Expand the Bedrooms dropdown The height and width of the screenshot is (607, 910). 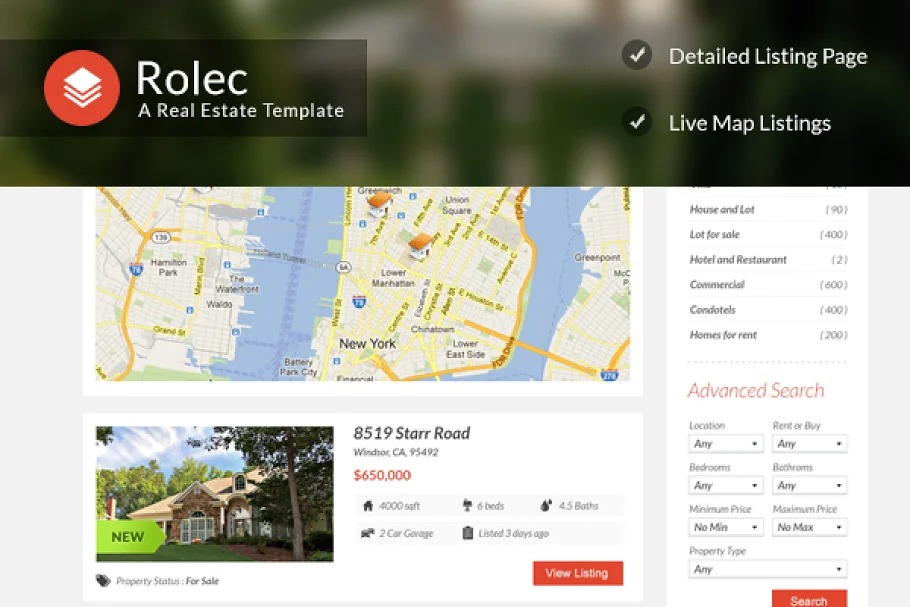click(726, 486)
